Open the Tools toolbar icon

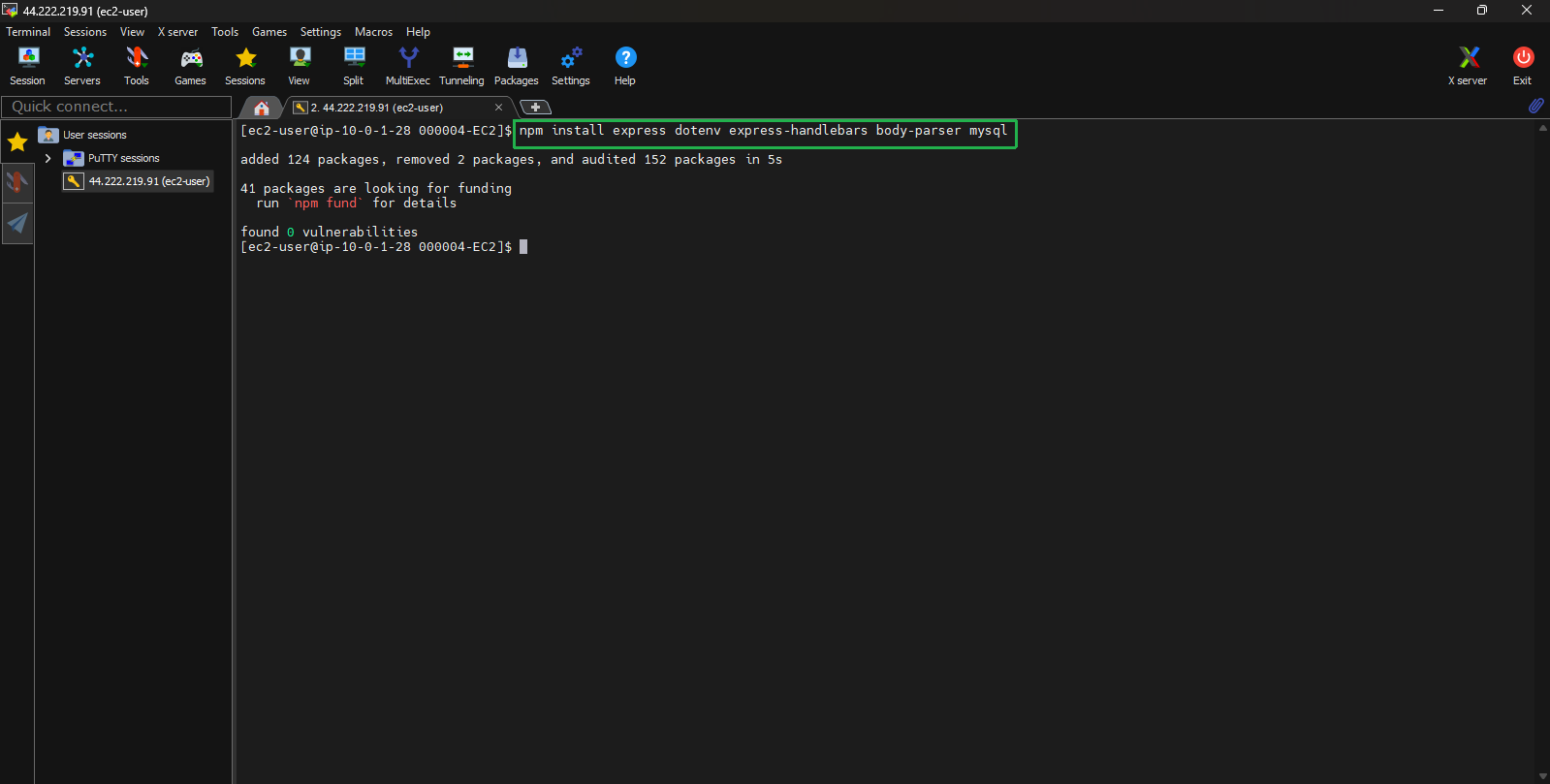coord(137,66)
